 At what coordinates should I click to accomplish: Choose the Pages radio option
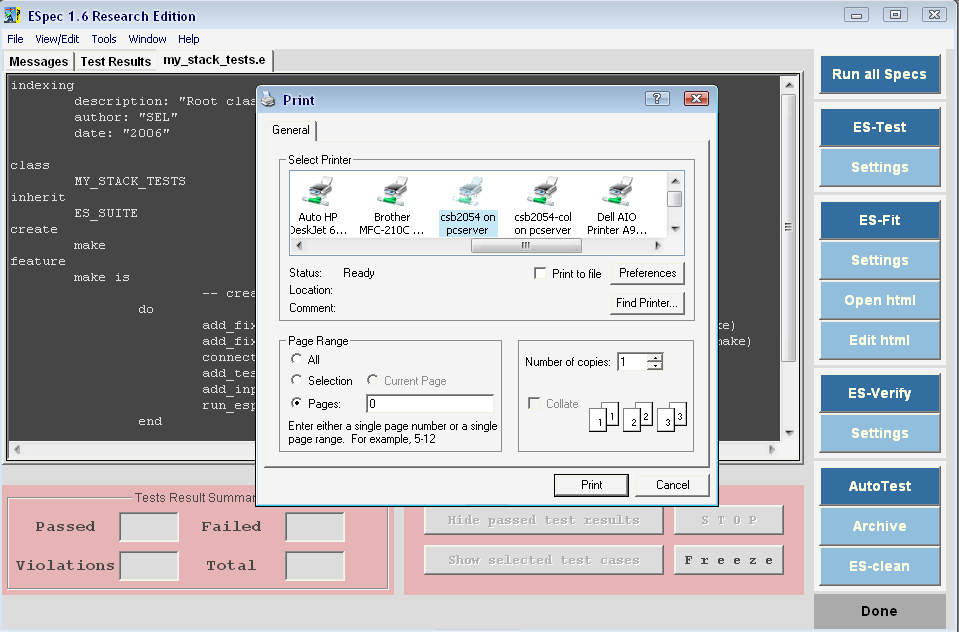(297, 403)
